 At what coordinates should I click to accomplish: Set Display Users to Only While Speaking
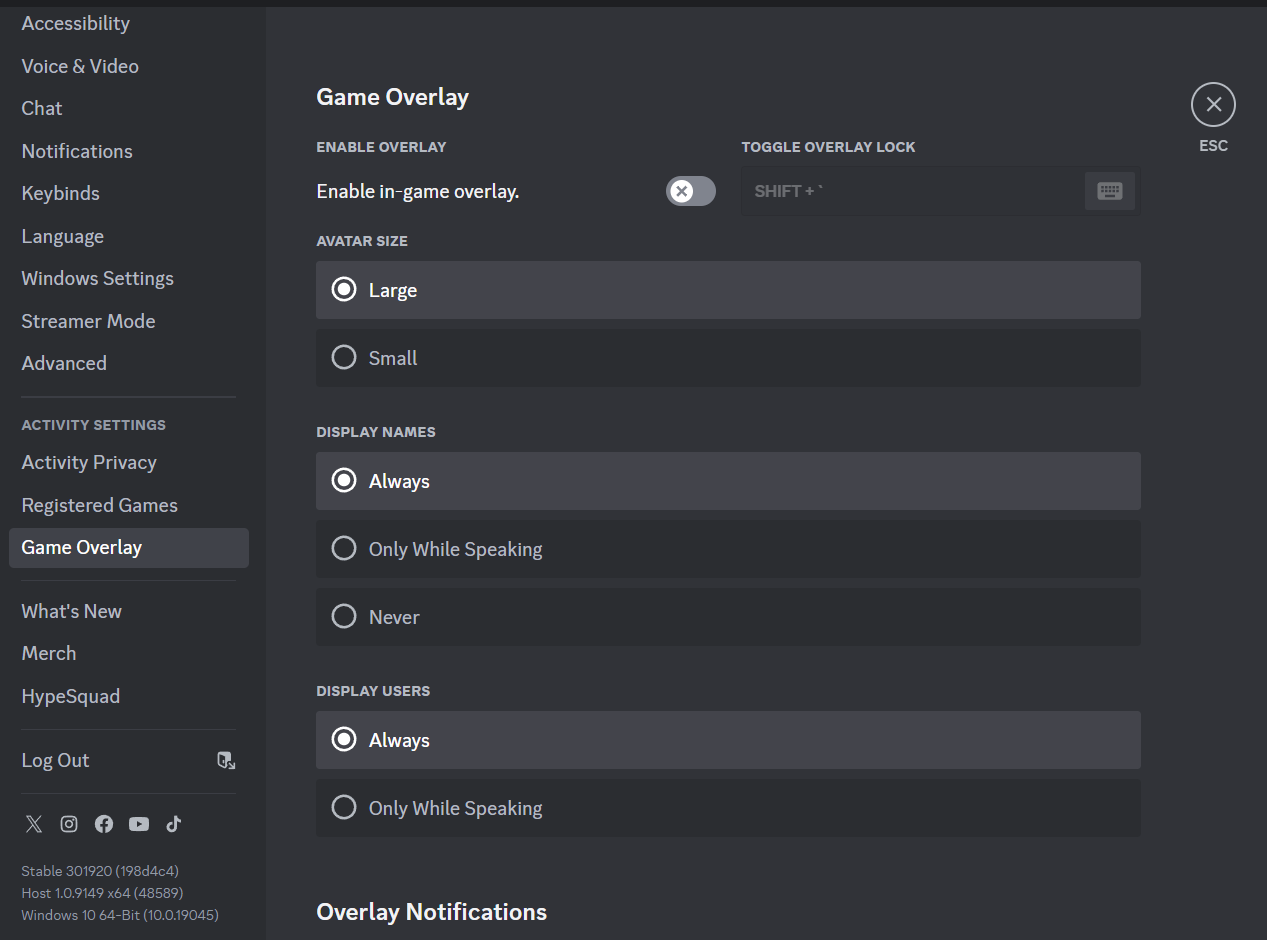[728, 808]
